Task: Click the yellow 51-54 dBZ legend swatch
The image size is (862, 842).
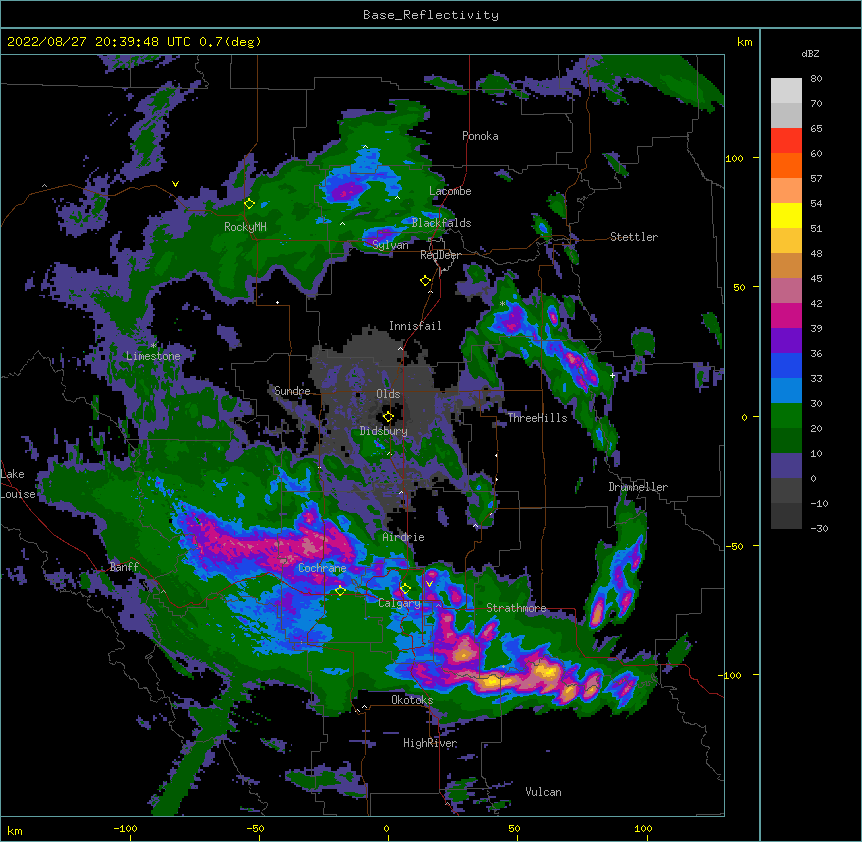Action: 786,215
